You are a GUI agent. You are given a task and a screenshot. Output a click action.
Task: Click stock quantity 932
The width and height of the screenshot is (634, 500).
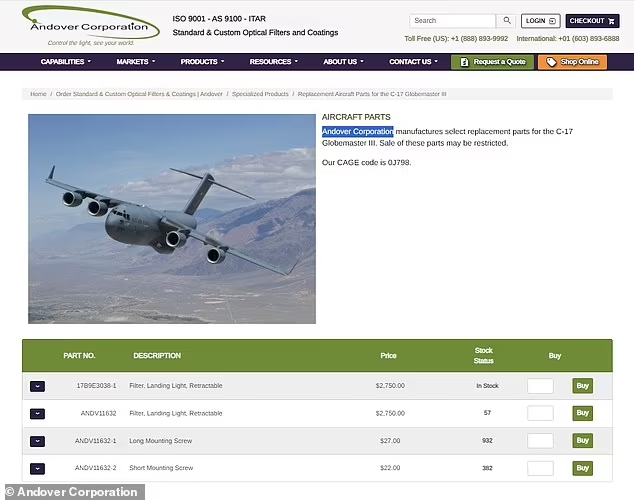[x=487, y=441]
